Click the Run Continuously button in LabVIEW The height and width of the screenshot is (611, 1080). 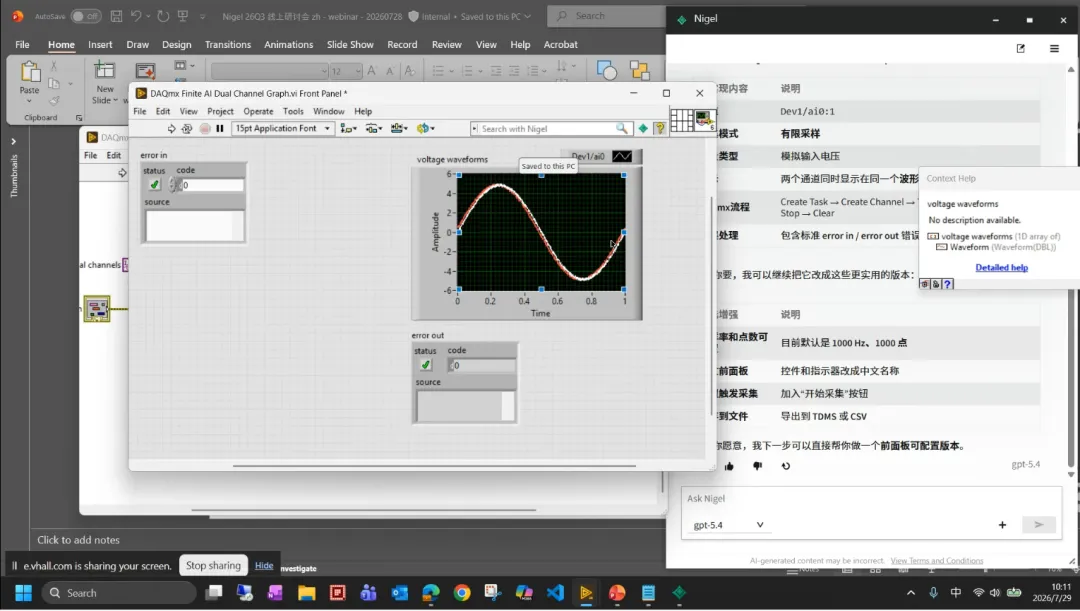[x=187, y=129]
